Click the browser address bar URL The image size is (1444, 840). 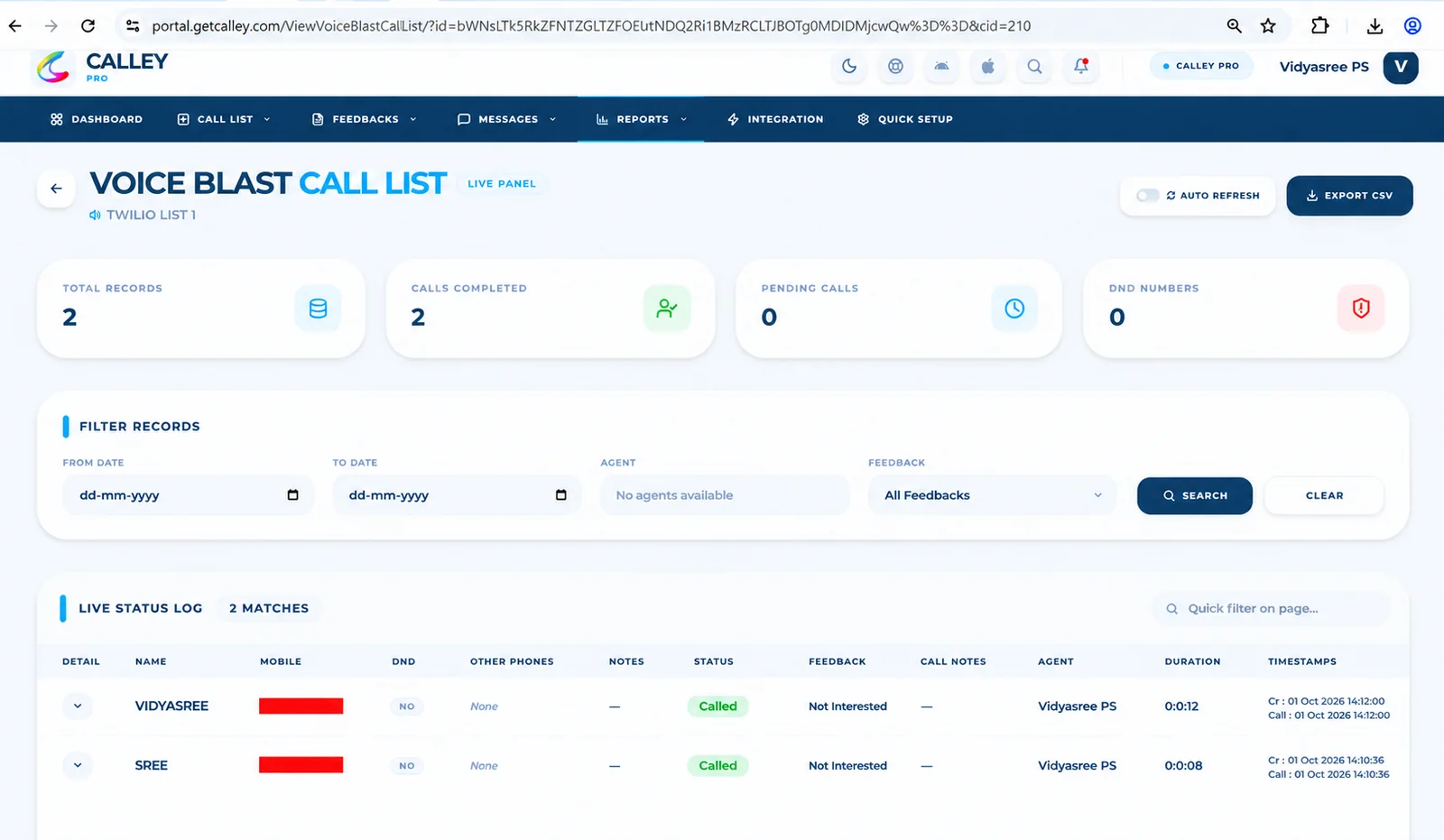591,26
